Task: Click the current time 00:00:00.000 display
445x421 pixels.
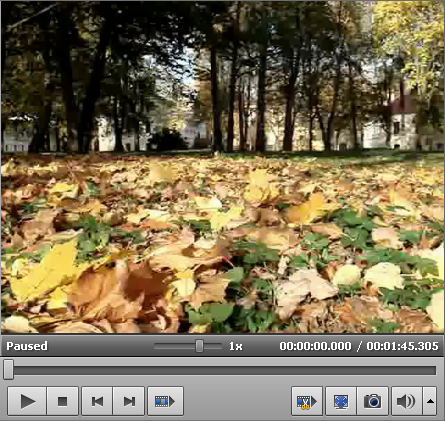Action: click(x=315, y=346)
